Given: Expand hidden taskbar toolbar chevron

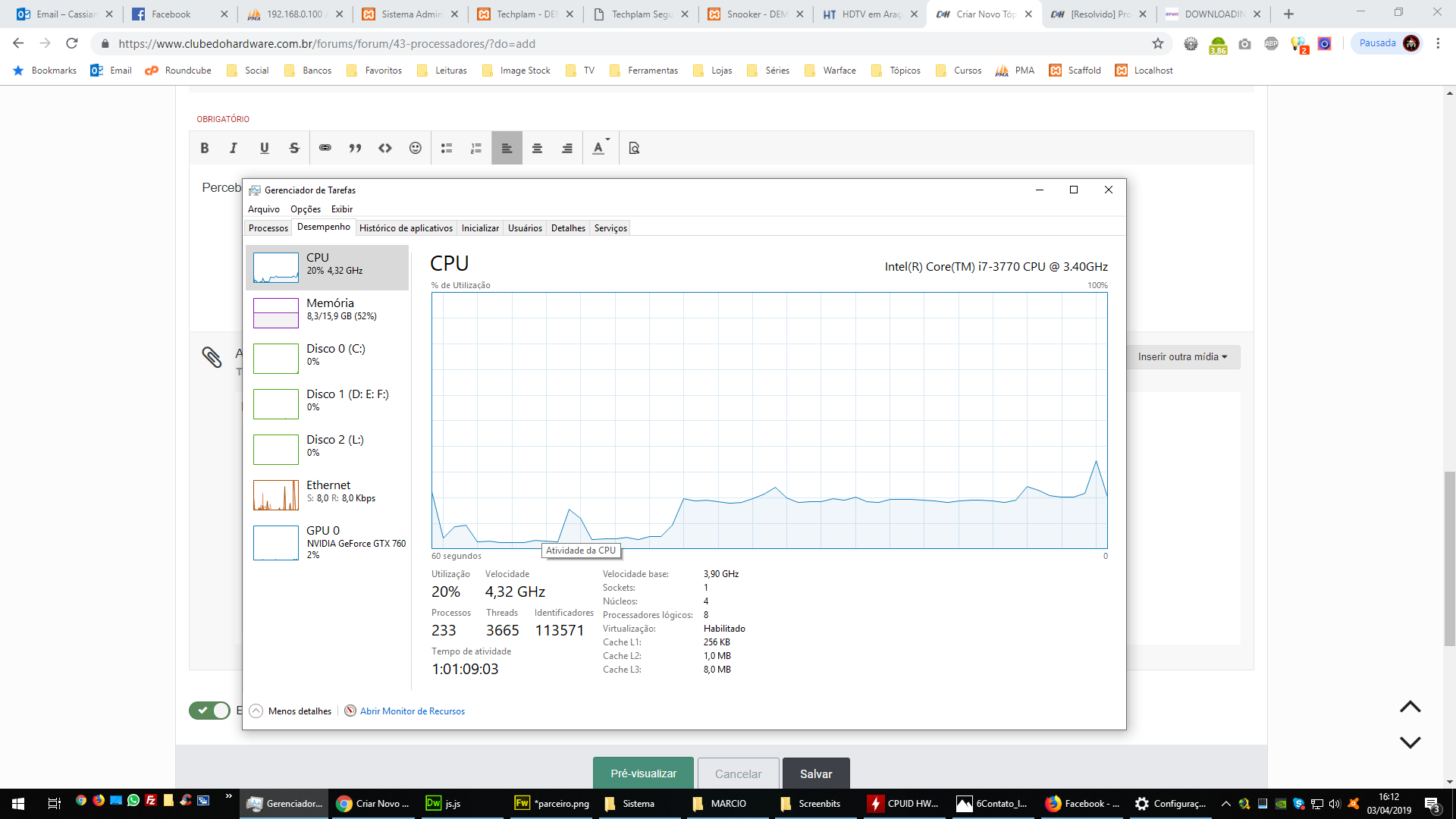Looking at the screenshot, I should pos(228,796).
